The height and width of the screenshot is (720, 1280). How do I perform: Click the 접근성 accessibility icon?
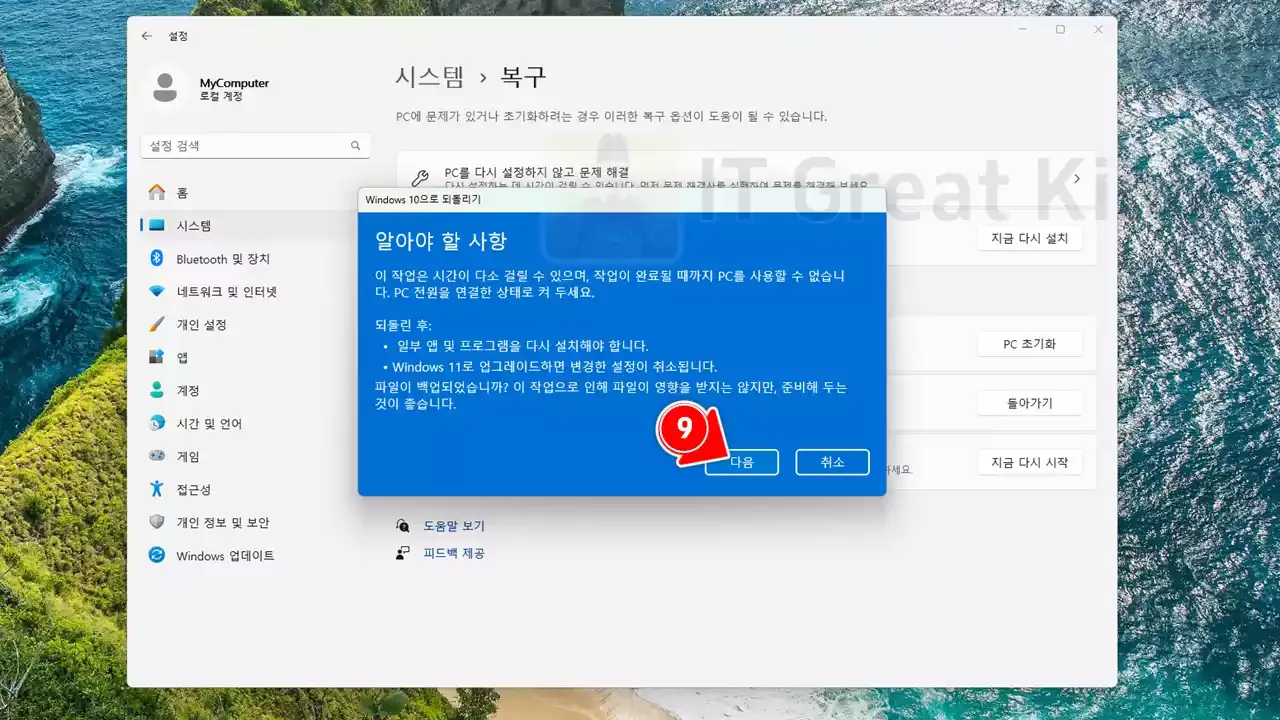157,489
